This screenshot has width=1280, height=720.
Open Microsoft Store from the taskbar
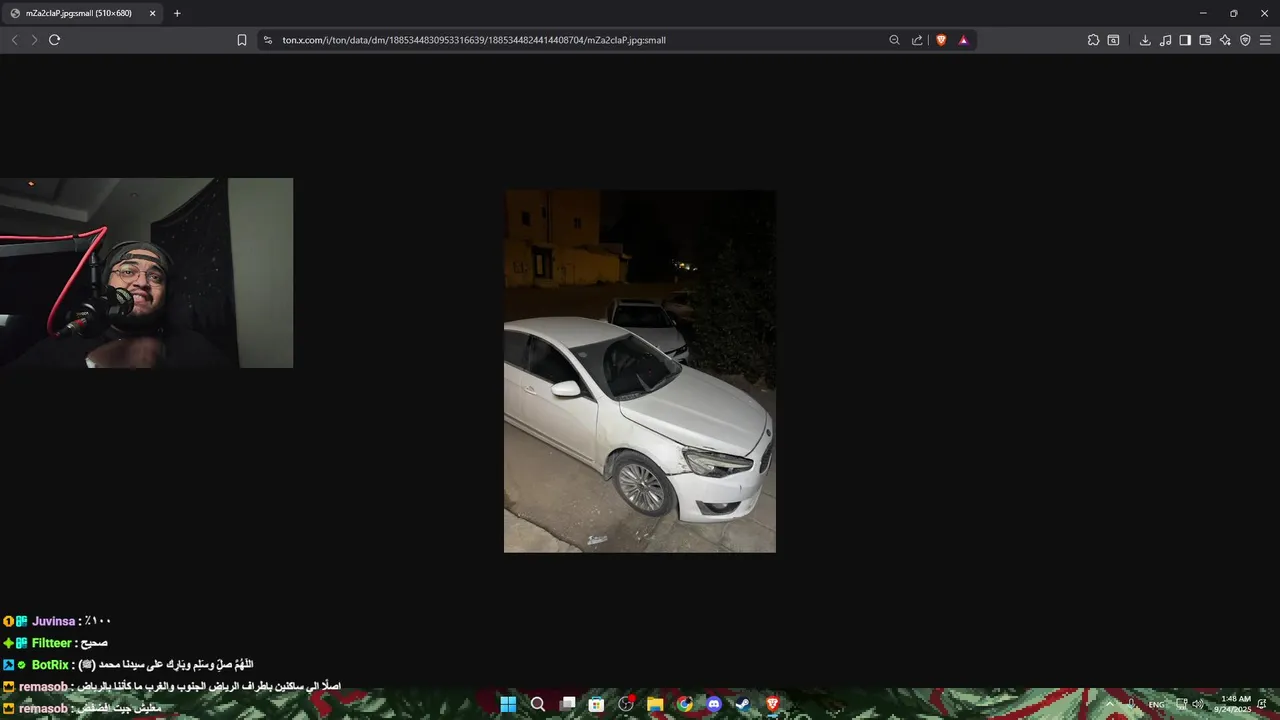(x=596, y=704)
